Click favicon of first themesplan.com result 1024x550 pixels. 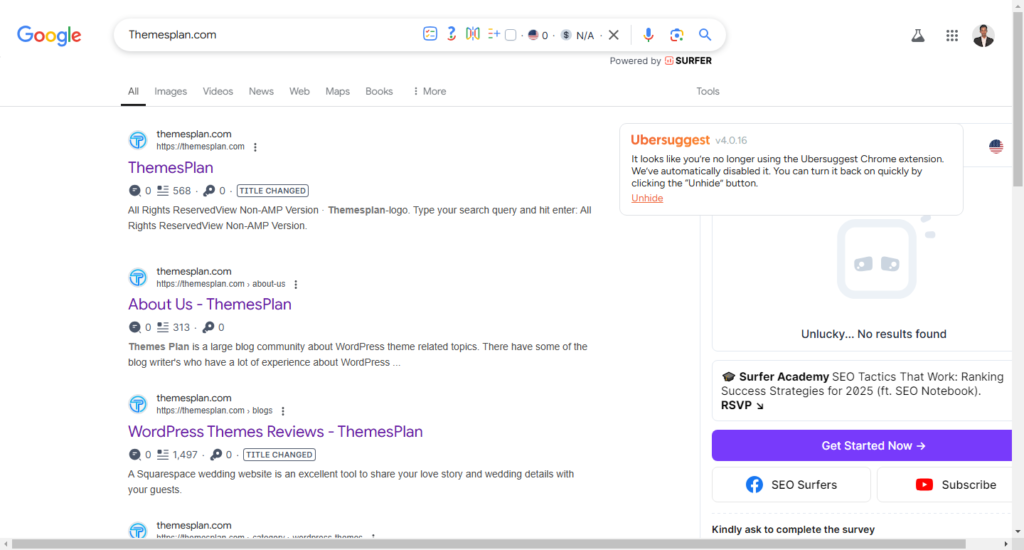[138, 140]
